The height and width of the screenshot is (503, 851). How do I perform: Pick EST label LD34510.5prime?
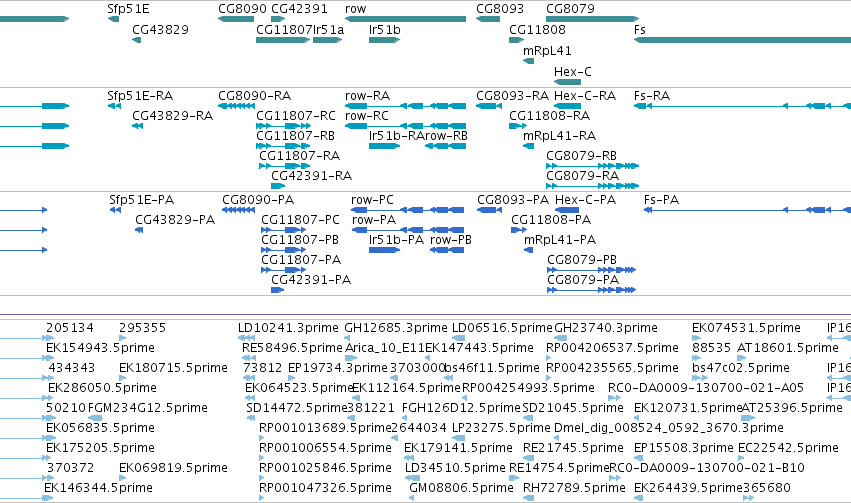pyautogui.click(x=455, y=468)
